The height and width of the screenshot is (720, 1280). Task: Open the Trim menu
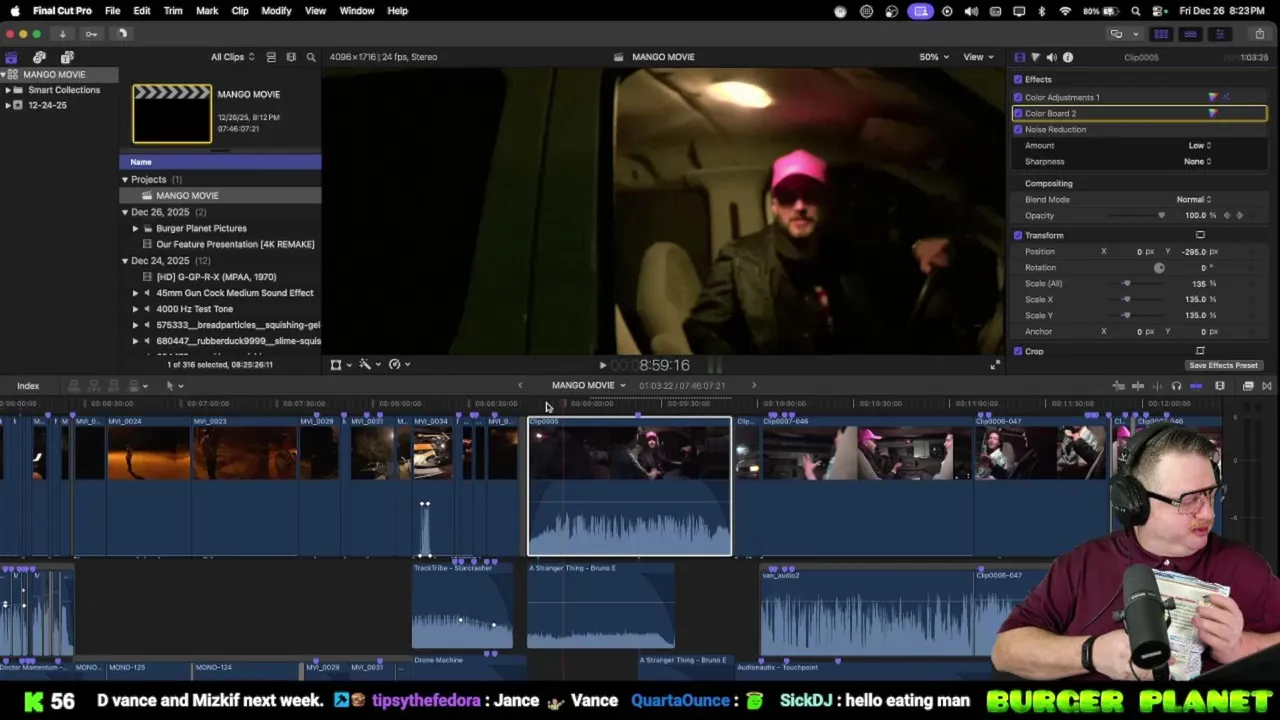click(173, 11)
